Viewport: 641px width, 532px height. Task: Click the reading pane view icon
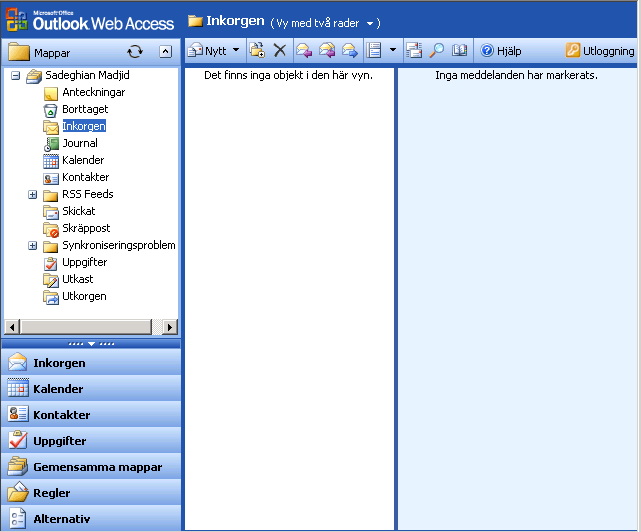coord(374,50)
